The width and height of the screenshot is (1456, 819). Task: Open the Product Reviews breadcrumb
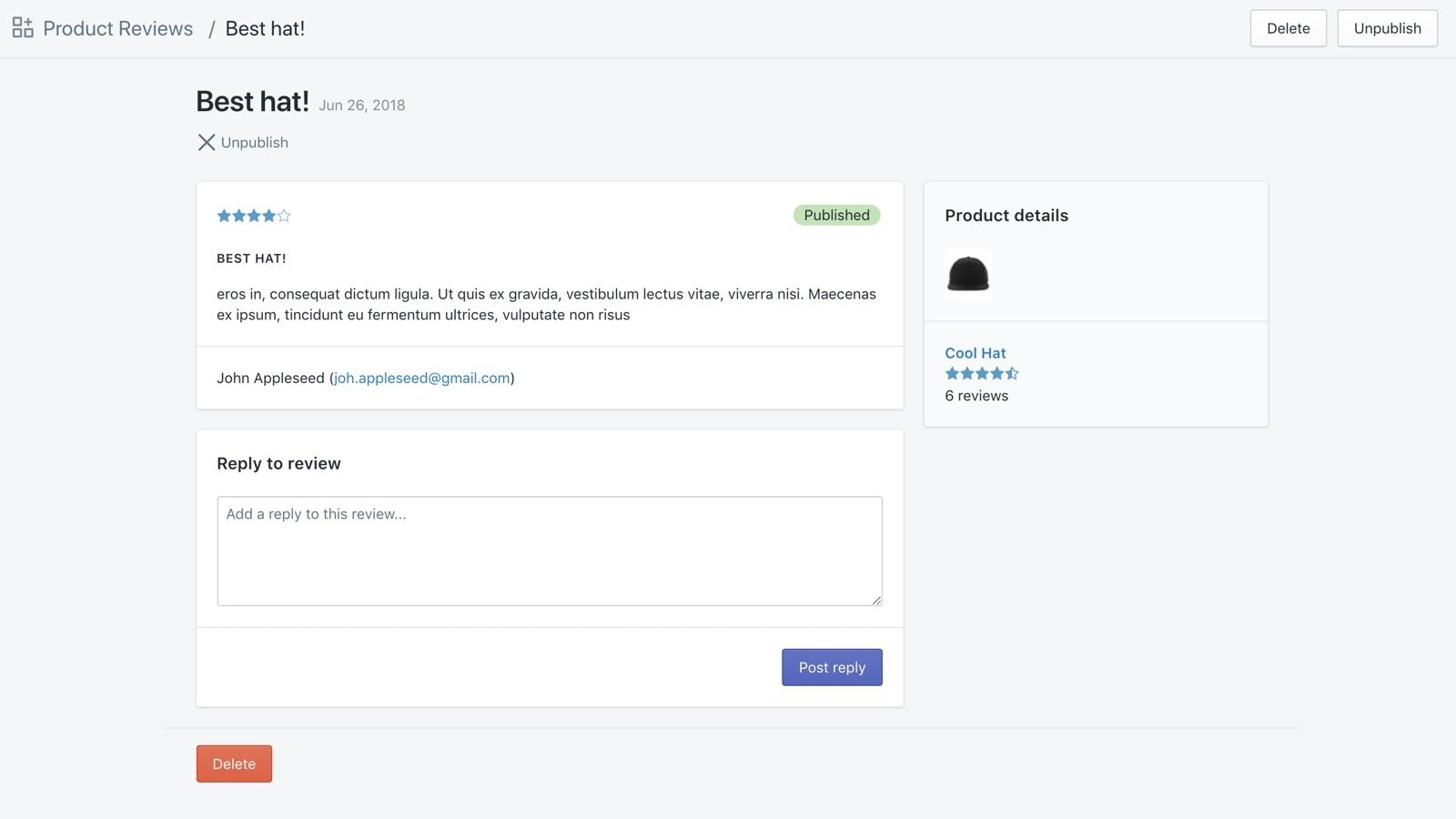tap(117, 28)
